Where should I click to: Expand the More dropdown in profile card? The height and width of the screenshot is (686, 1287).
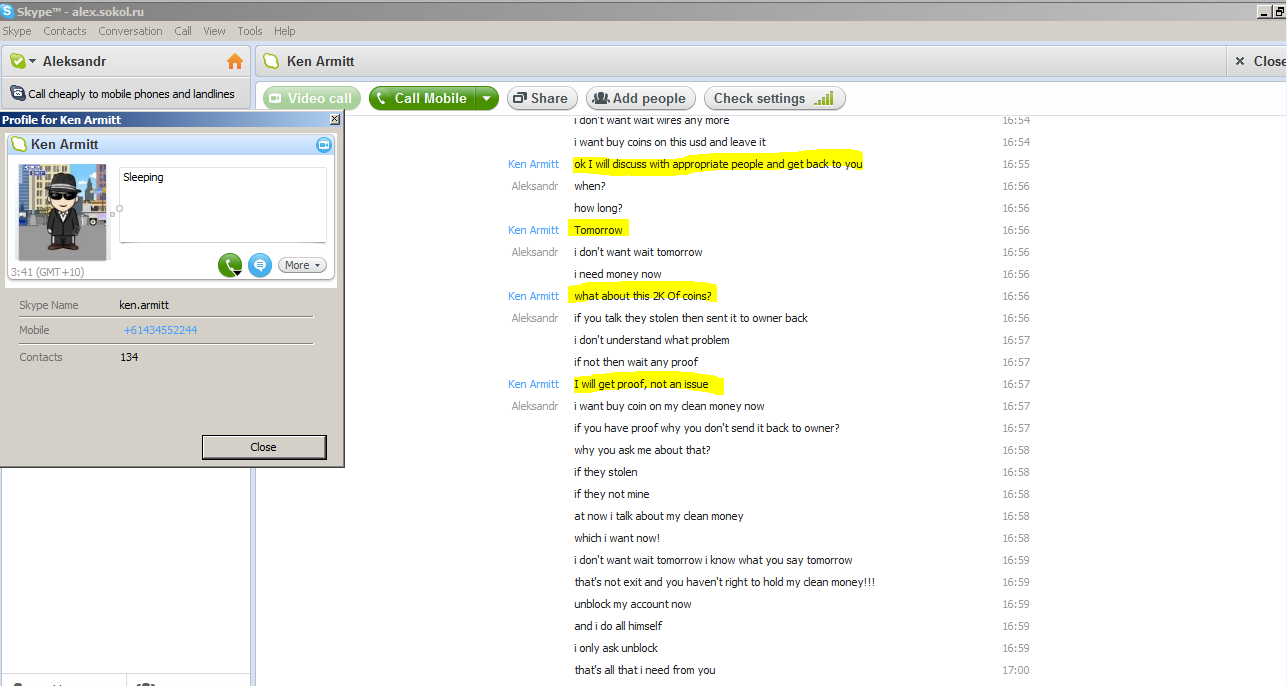click(x=302, y=265)
